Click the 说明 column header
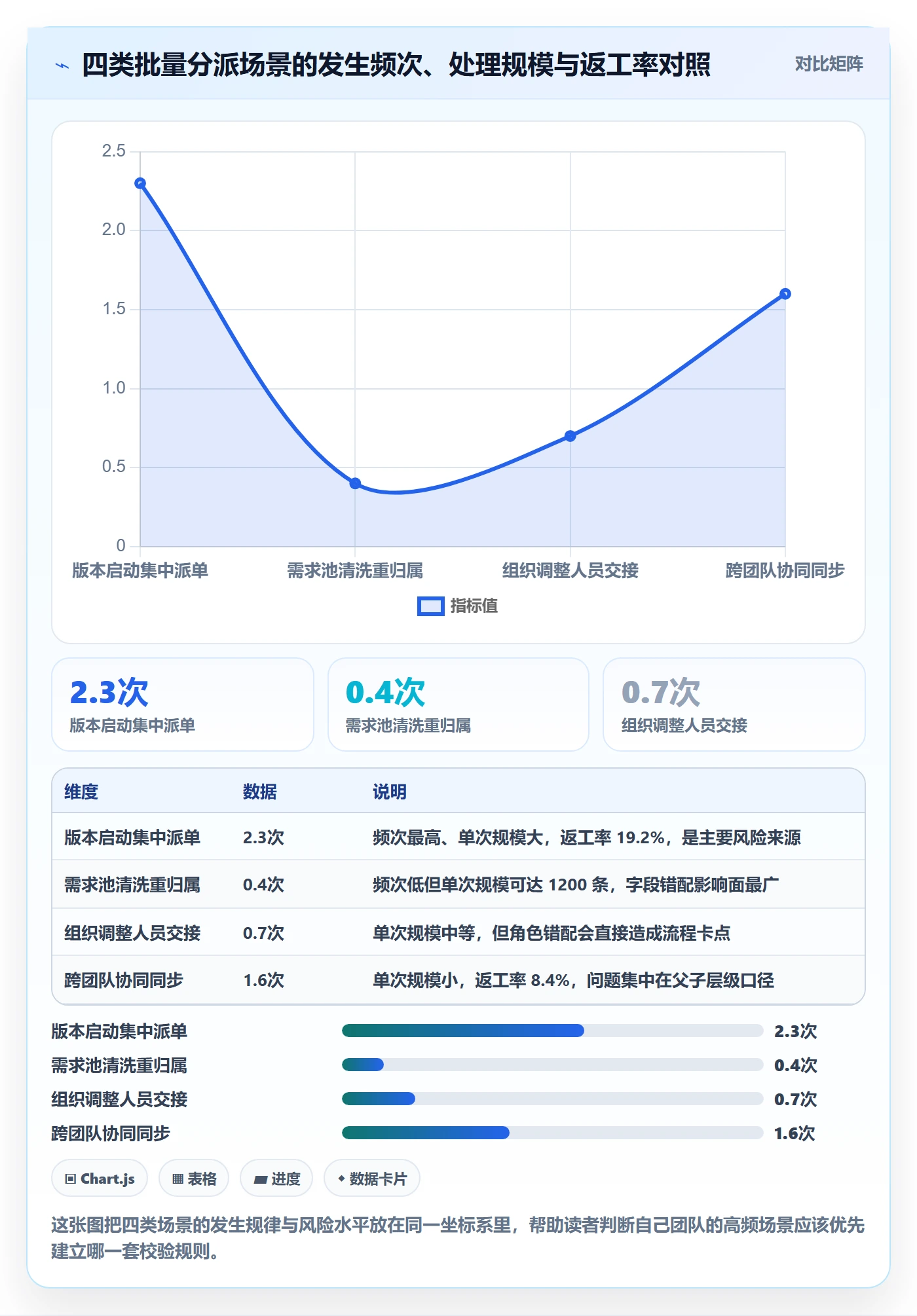The height and width of the screenshot is (1316, 917). (390, 792)
